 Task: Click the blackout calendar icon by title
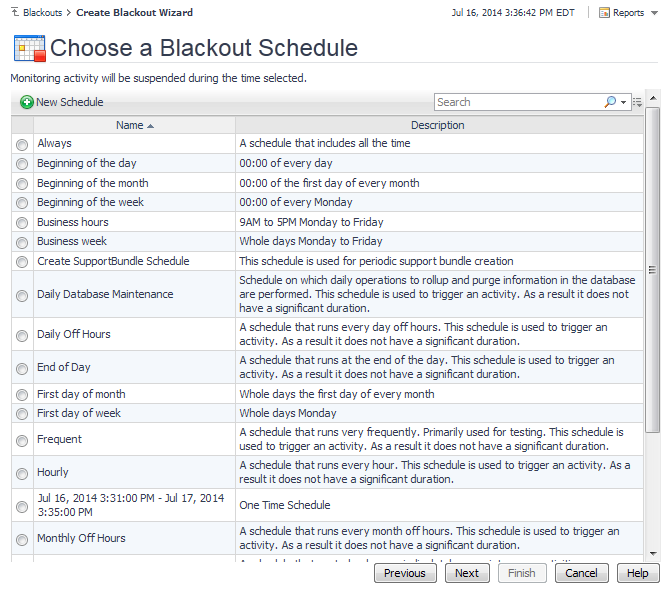tap(28, 48)
